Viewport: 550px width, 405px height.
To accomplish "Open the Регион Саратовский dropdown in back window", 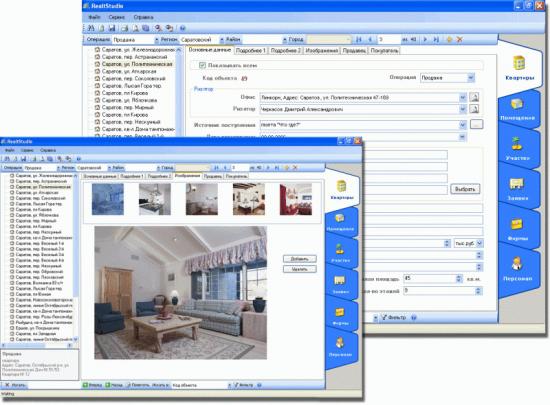I will (x=222, y=40).
